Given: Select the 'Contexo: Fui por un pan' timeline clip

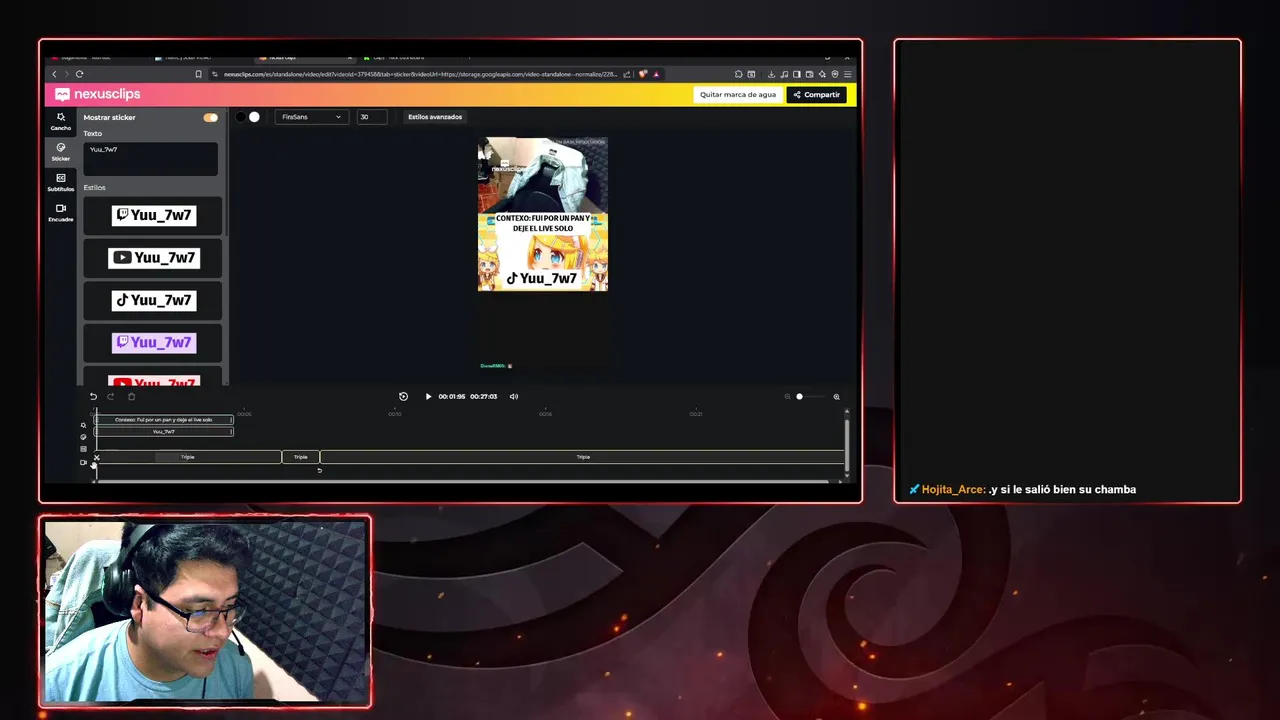Looking at the screenshot, I should [164, 420].
